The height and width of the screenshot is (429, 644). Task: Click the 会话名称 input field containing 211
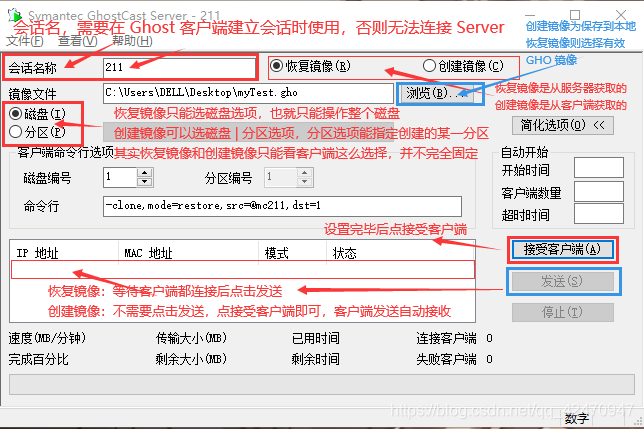coord(179,67)
